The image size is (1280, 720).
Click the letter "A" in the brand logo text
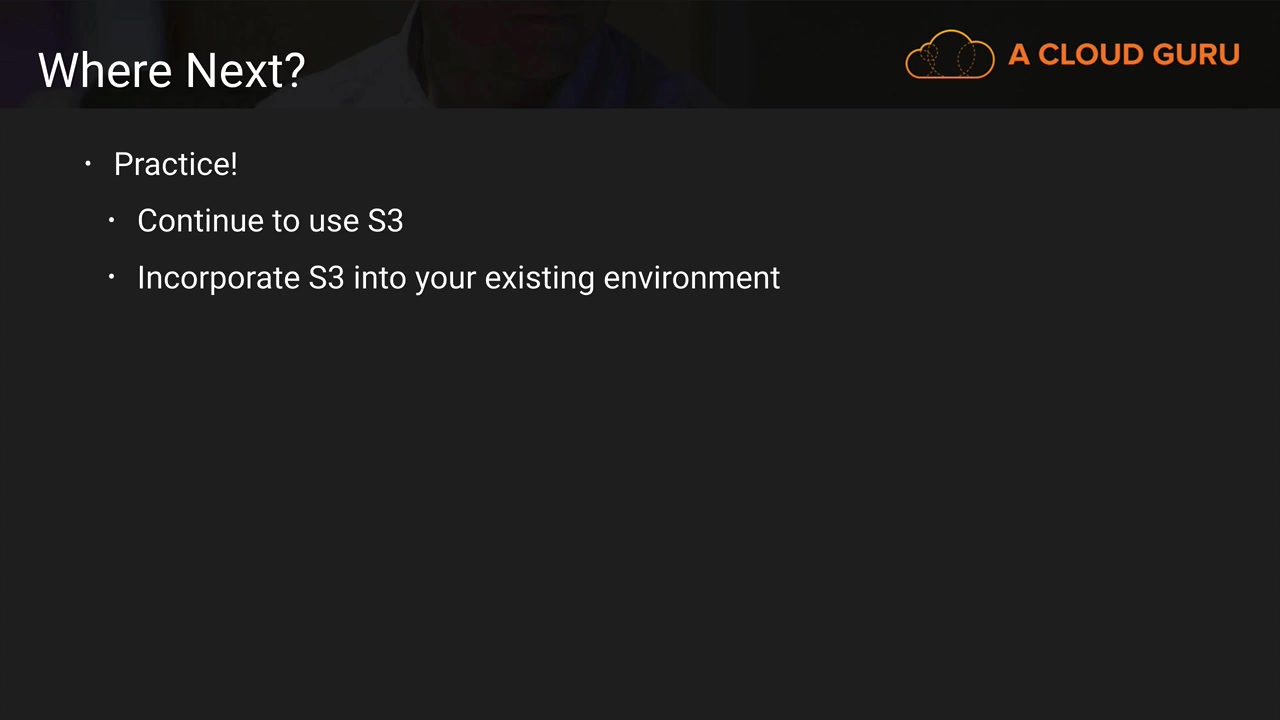[x=1019, y=55]
